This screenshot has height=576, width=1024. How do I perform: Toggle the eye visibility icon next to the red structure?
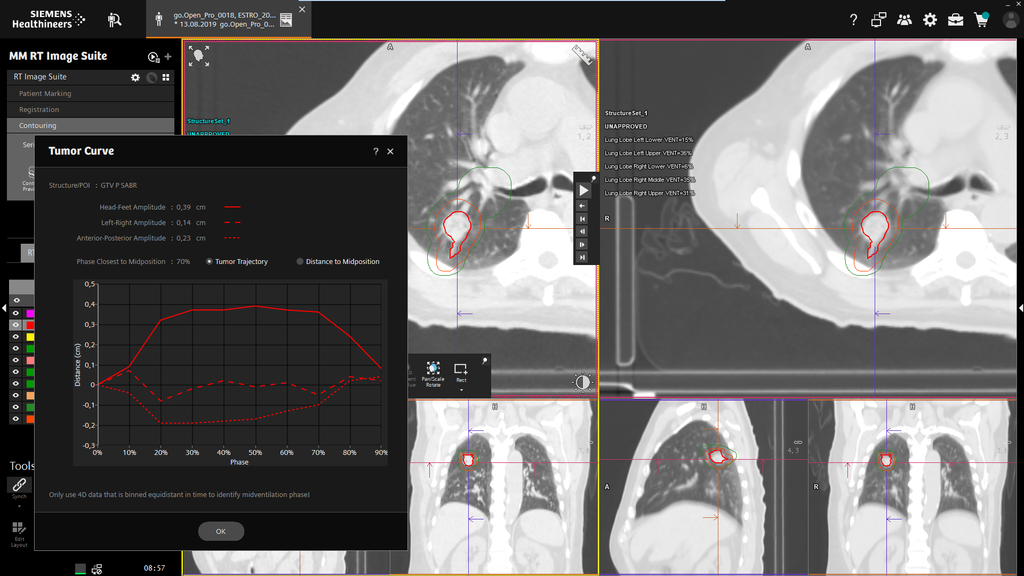click(16, 326)
